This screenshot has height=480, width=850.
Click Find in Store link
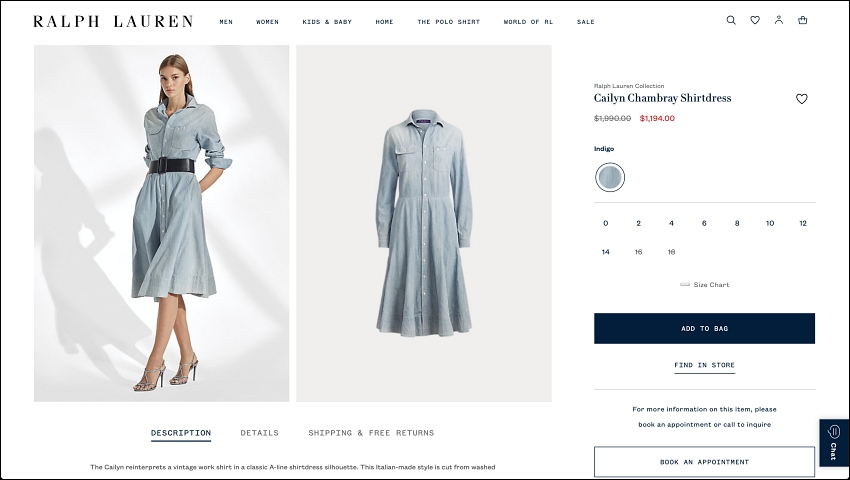coord(704,366)
